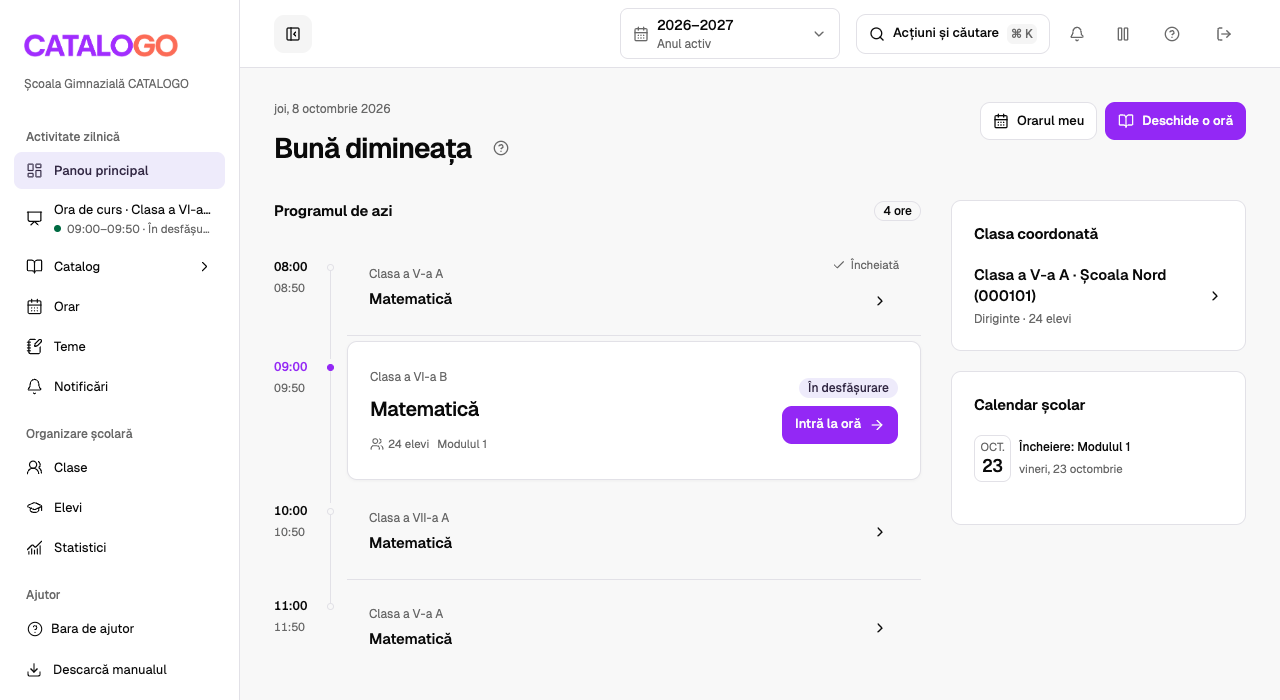The height and width of the screenshot is (700, 1280).
Task: Open the 11:00 Clasa a V-a A chevron
Action: 880,628
